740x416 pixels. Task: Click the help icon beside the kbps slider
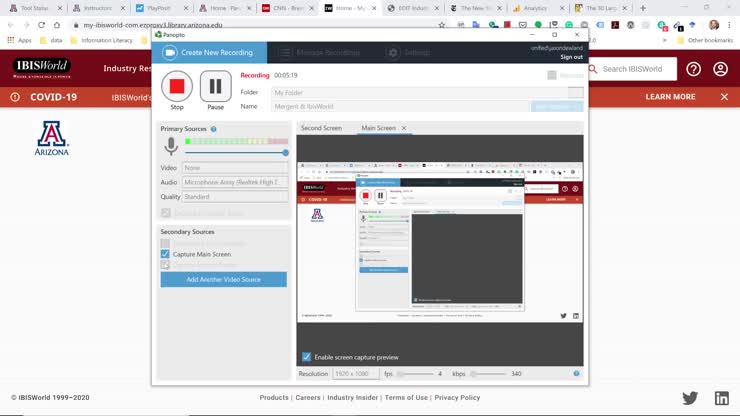576,374
